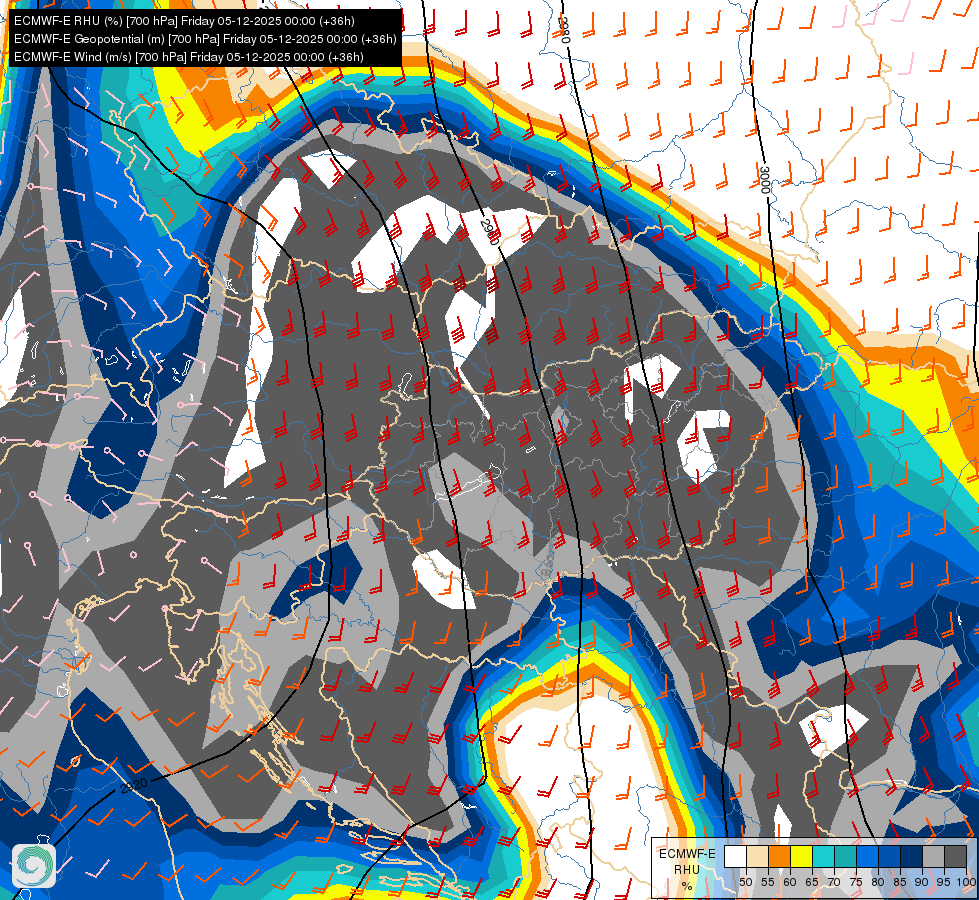Click the legend tick label 100
This screenshot has width=979, height=900.
pyautogui.click(x=967, y=882)
